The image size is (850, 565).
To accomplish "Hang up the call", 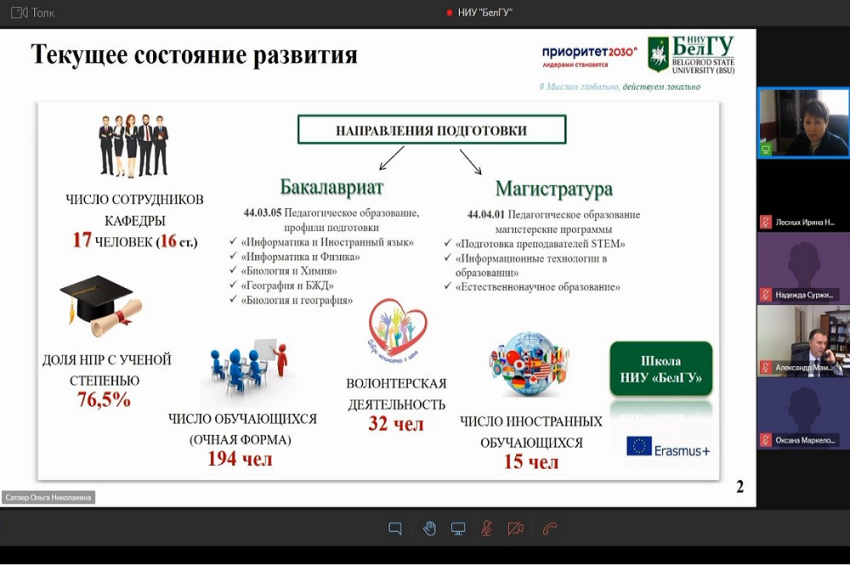I will tap(549, 529).
